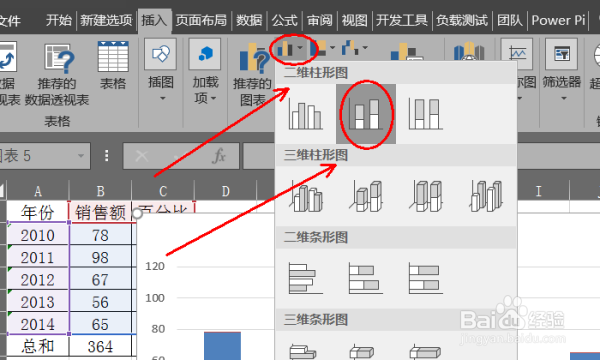The image size is (600, 360).
Task: Open the 3D Map button
Action: [x=469, y=52]
